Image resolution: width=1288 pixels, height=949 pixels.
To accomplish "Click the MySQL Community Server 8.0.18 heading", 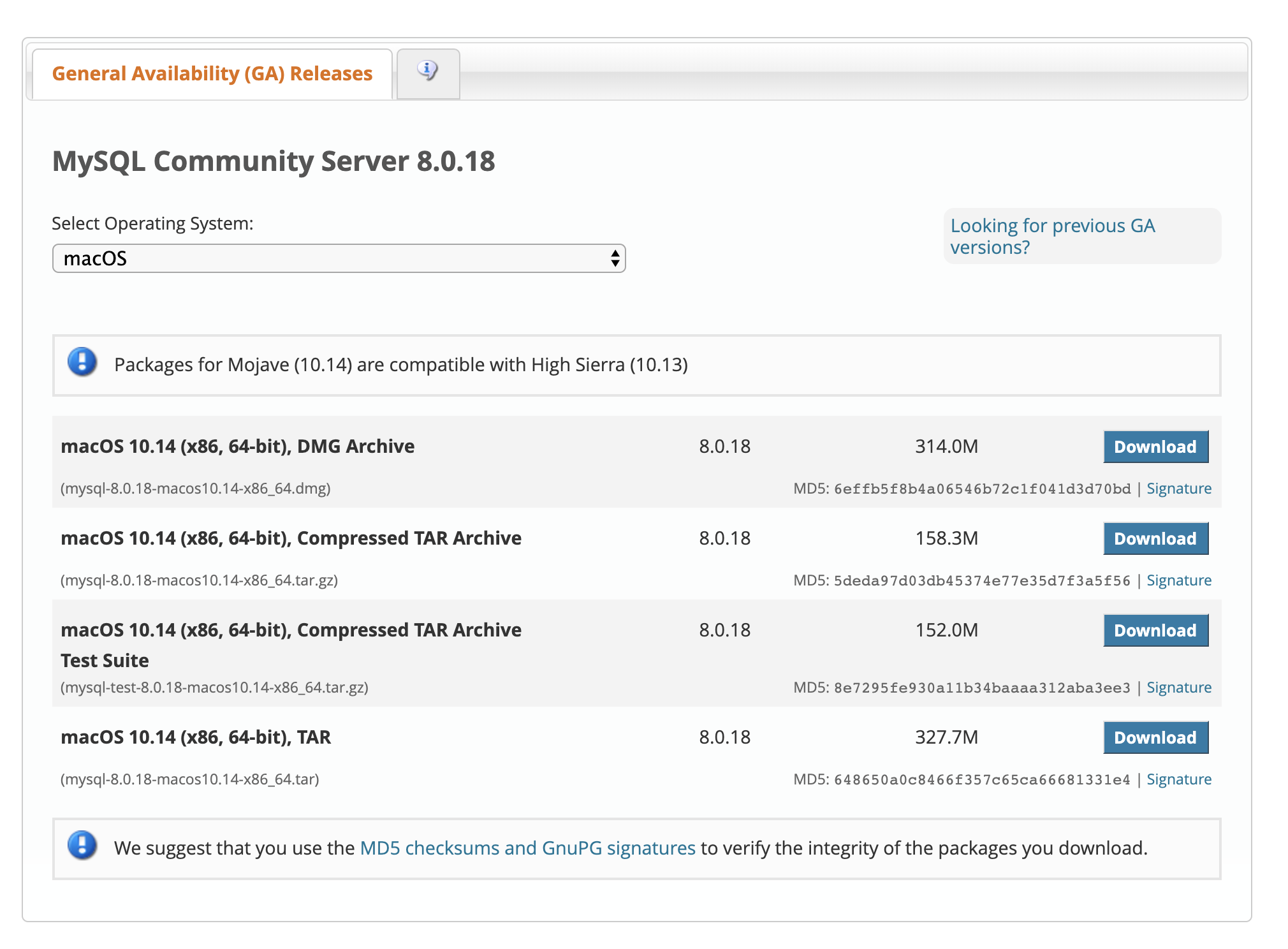I will point(274,161).
